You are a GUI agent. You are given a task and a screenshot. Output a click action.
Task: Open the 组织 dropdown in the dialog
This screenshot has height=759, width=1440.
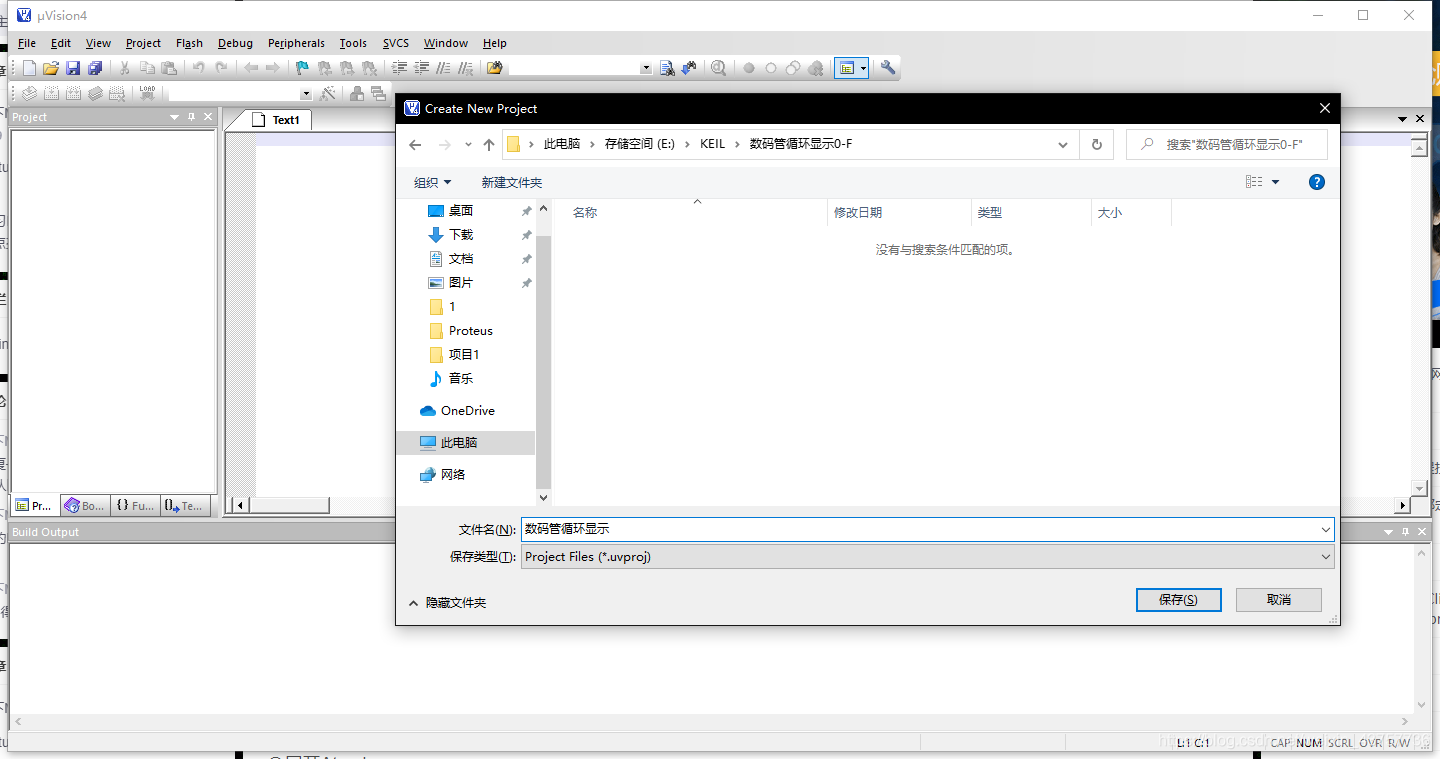(x=433, y=182)
